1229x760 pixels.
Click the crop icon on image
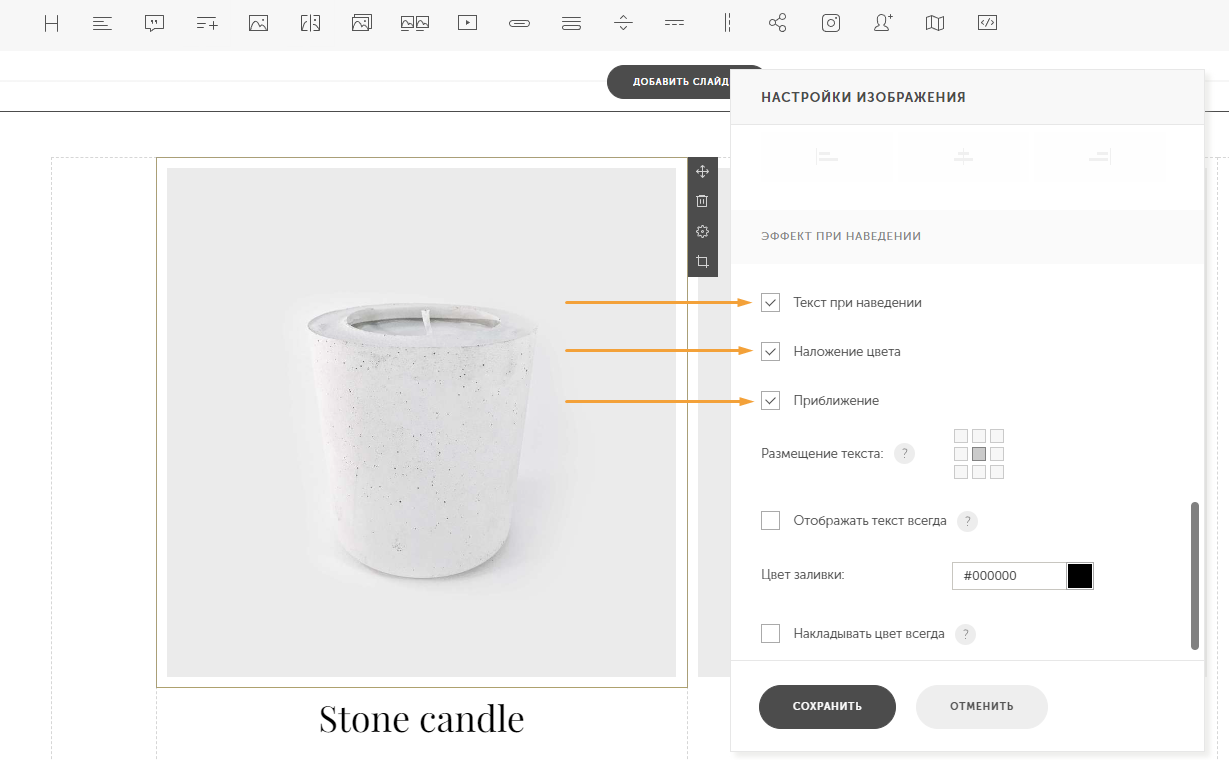click(x=702, y=262)
